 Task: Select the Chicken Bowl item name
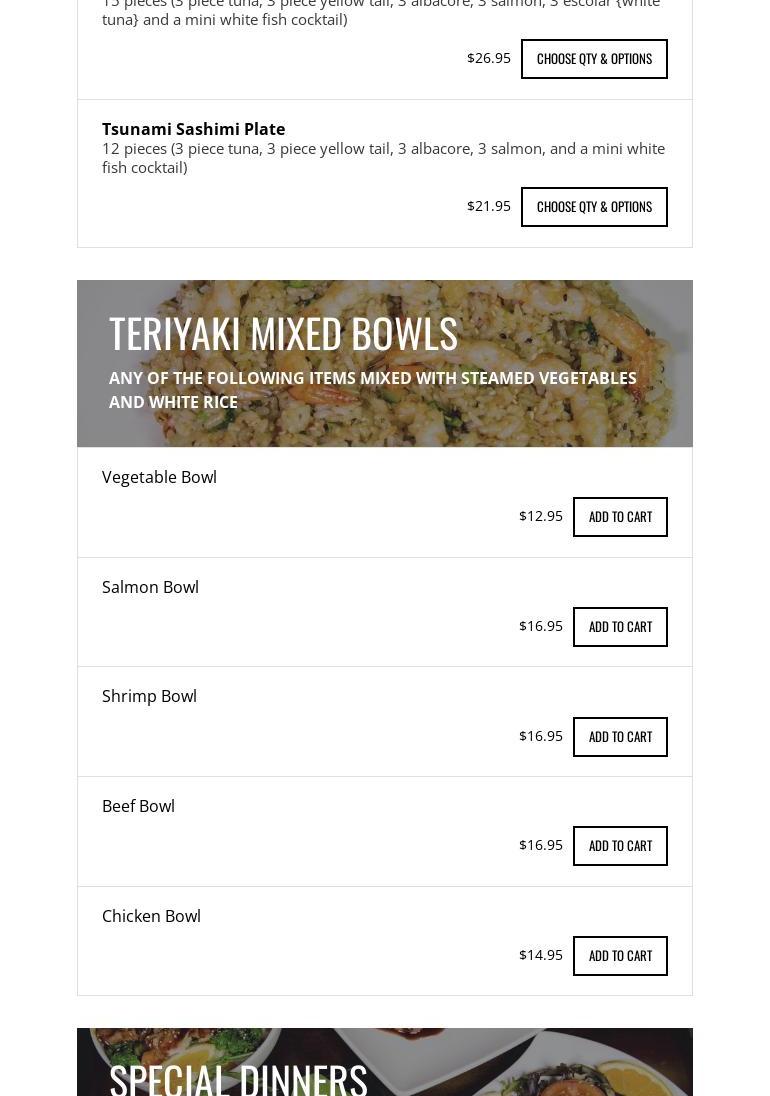[151, 916]
